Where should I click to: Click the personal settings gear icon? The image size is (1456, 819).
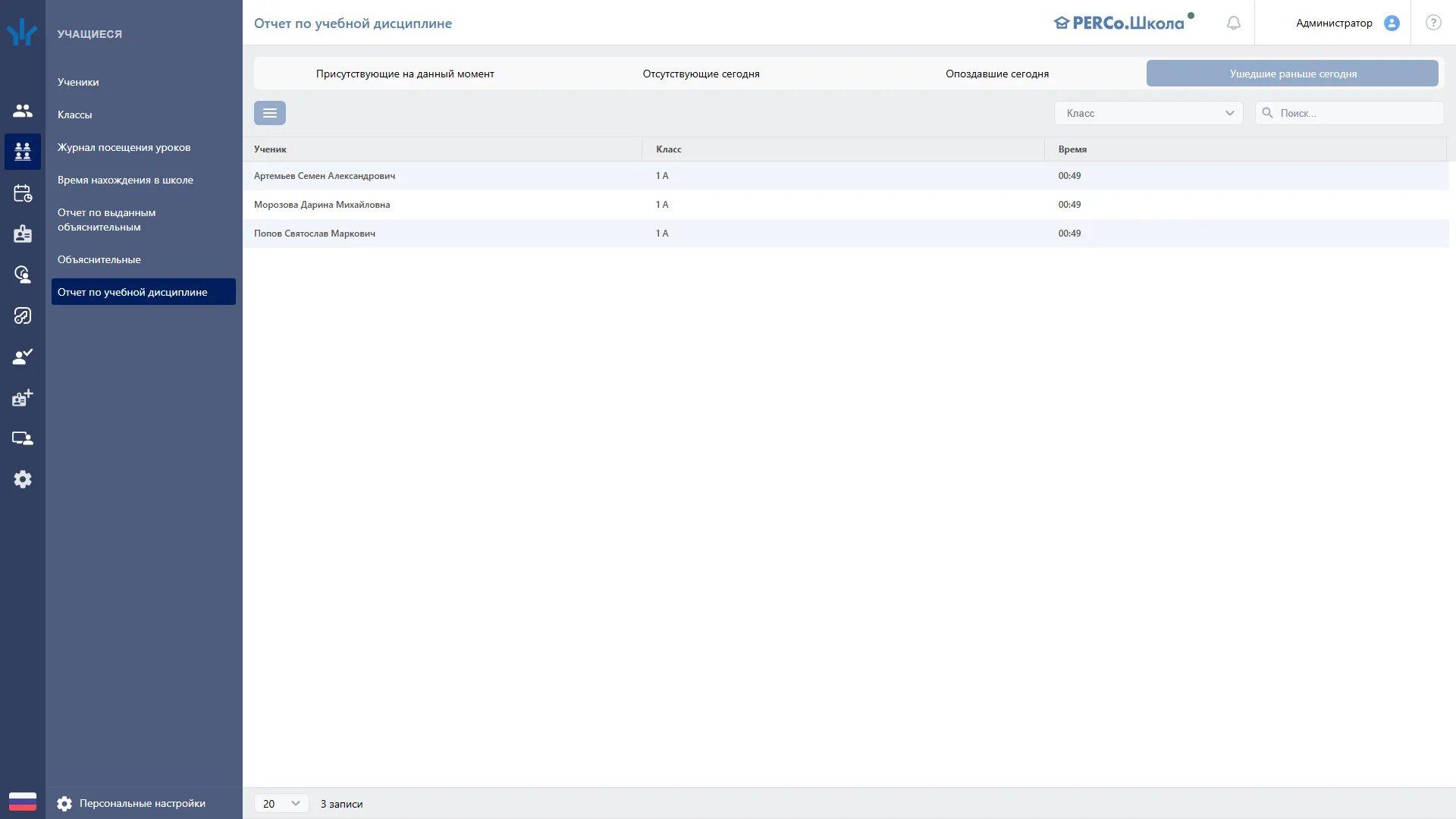[64, 804]
